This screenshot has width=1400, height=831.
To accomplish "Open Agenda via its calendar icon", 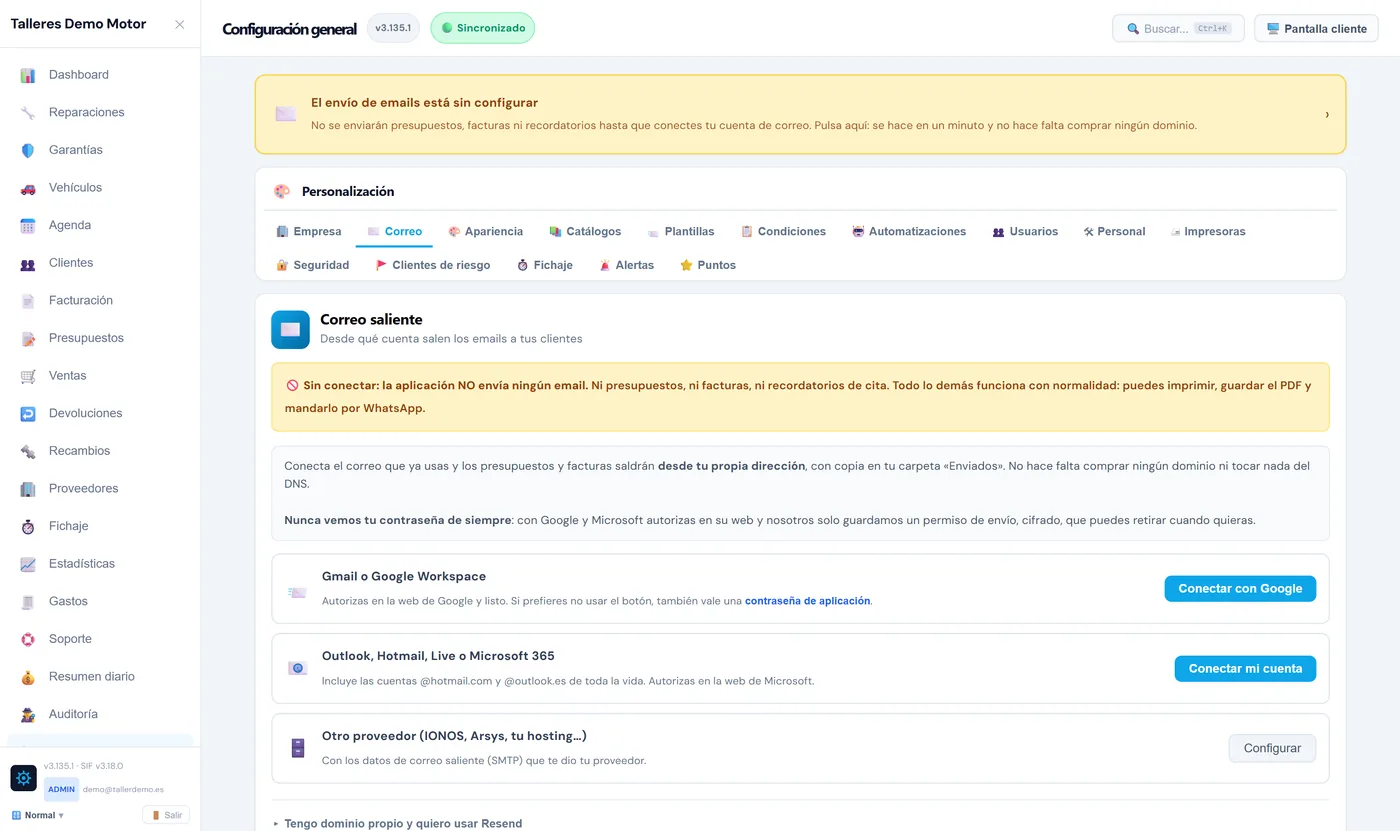I will pyautogui.click(x=28, y=226).
